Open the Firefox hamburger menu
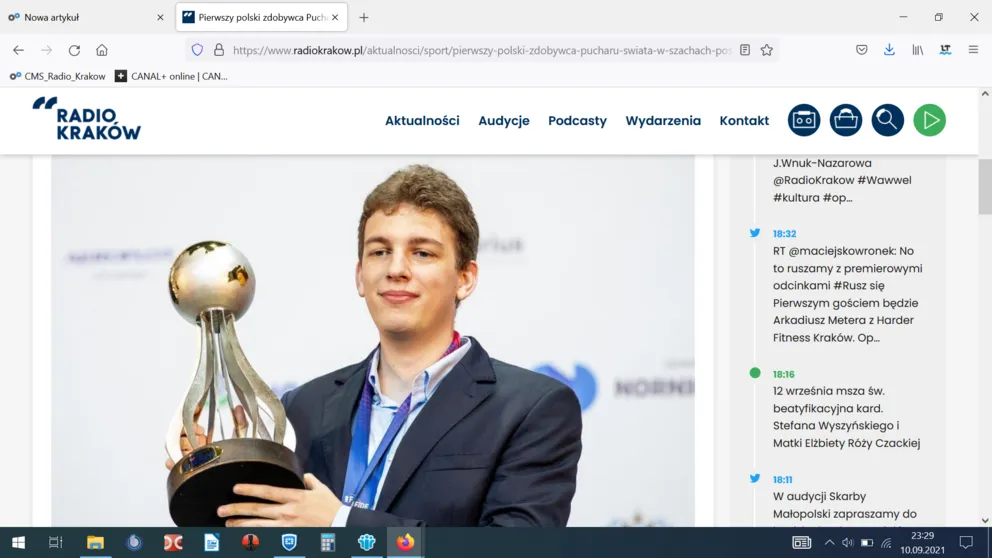Image resolution: width=992 pixels, height=558 pixels. (x=973, y=50)
